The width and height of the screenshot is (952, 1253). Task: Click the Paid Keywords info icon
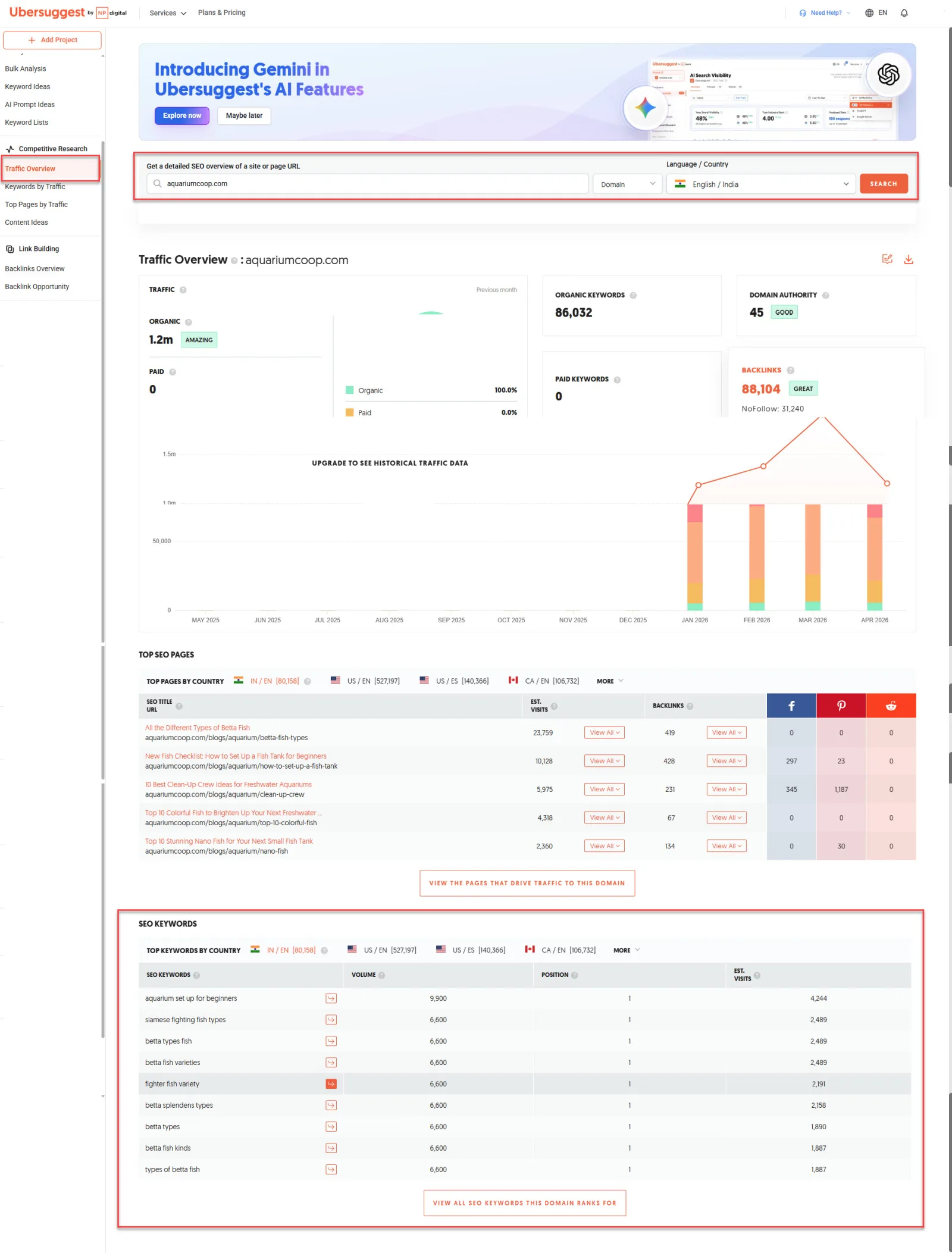[x=617, y=380]
